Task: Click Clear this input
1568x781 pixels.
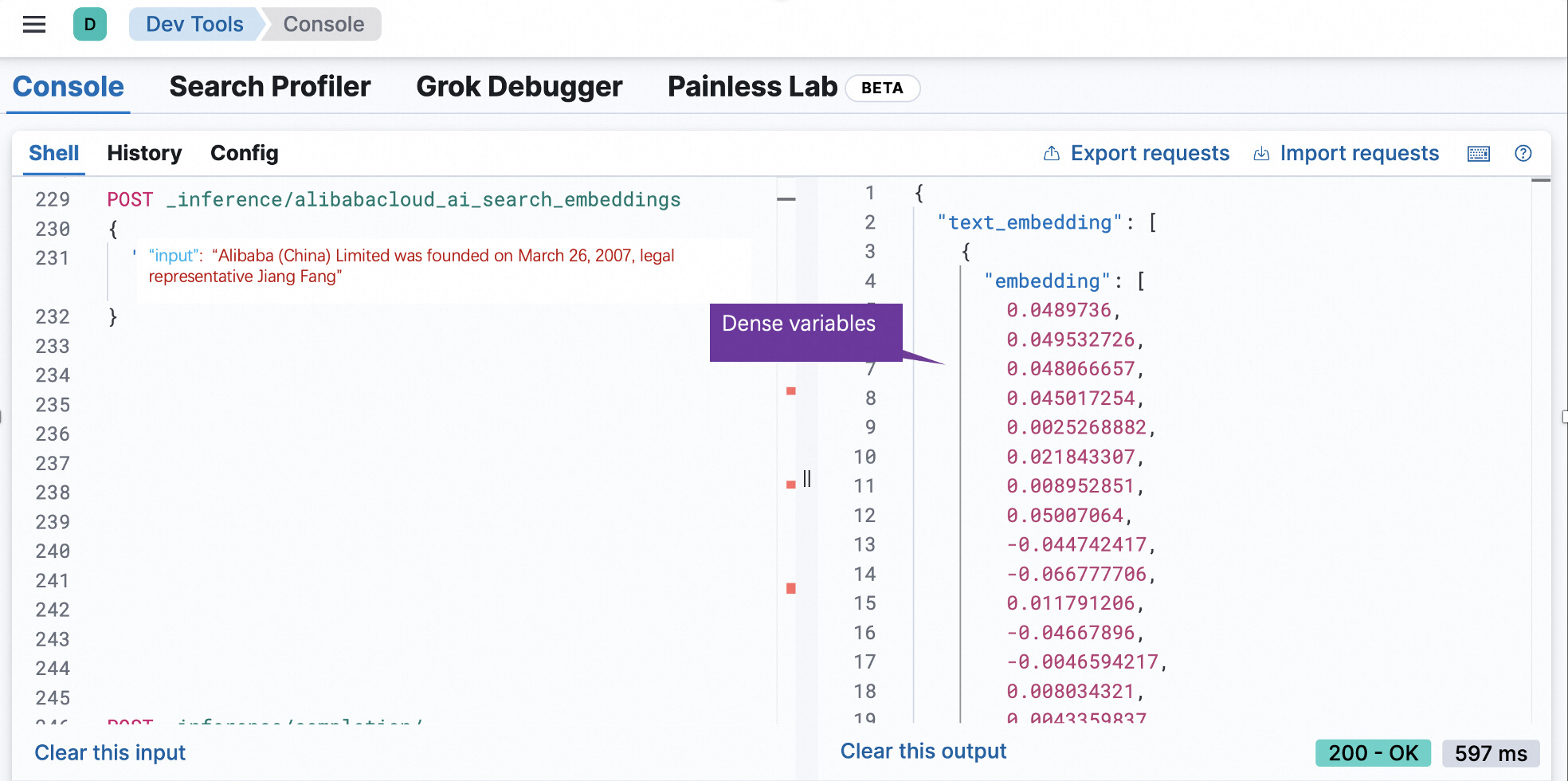Action: coord(110,753)
